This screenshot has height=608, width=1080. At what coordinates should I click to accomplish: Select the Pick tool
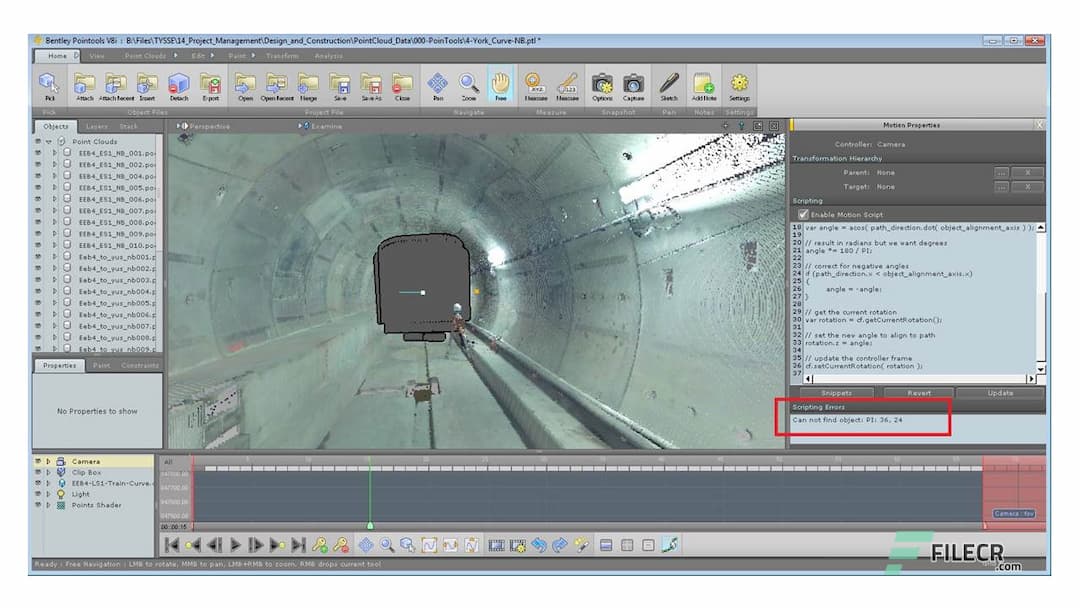(47, 84)
